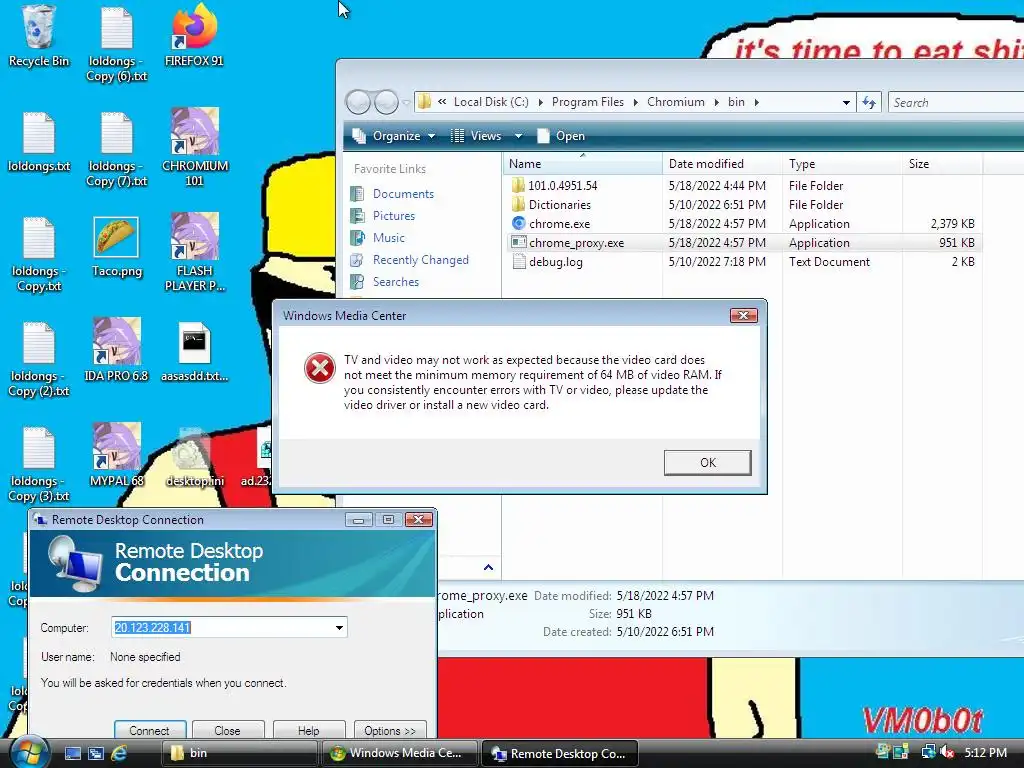
Task: Sort by the Name column header
Action: [x=583, y=164]
